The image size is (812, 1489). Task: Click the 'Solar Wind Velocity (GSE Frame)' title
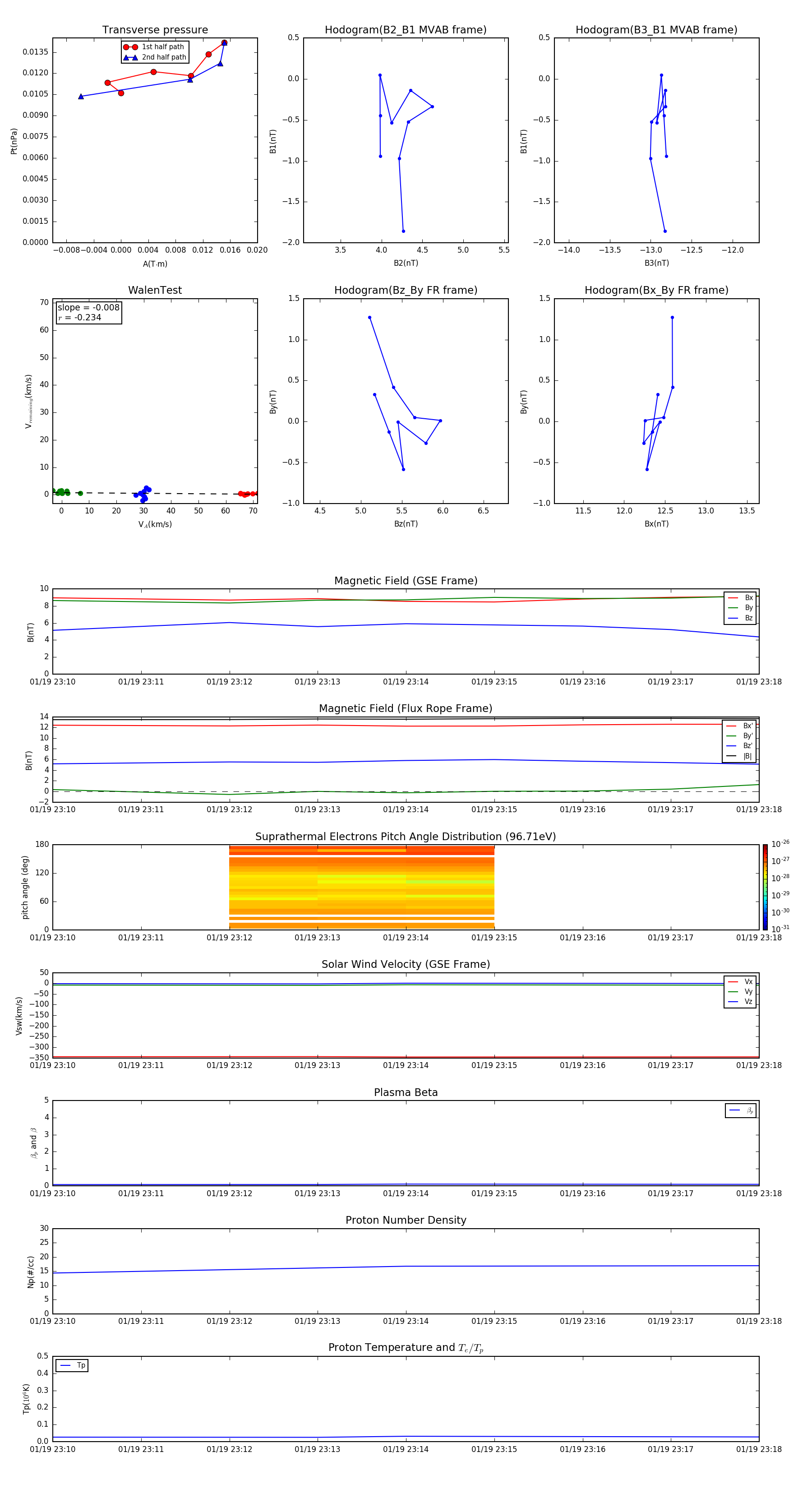pos(406,964)
